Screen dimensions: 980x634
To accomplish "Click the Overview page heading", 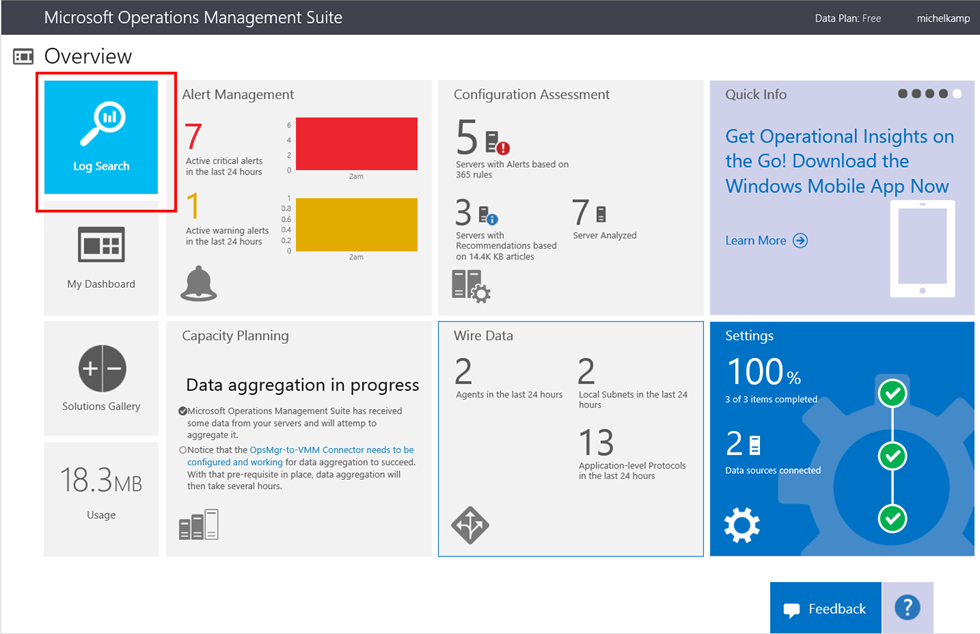I will tap(88, 56).
